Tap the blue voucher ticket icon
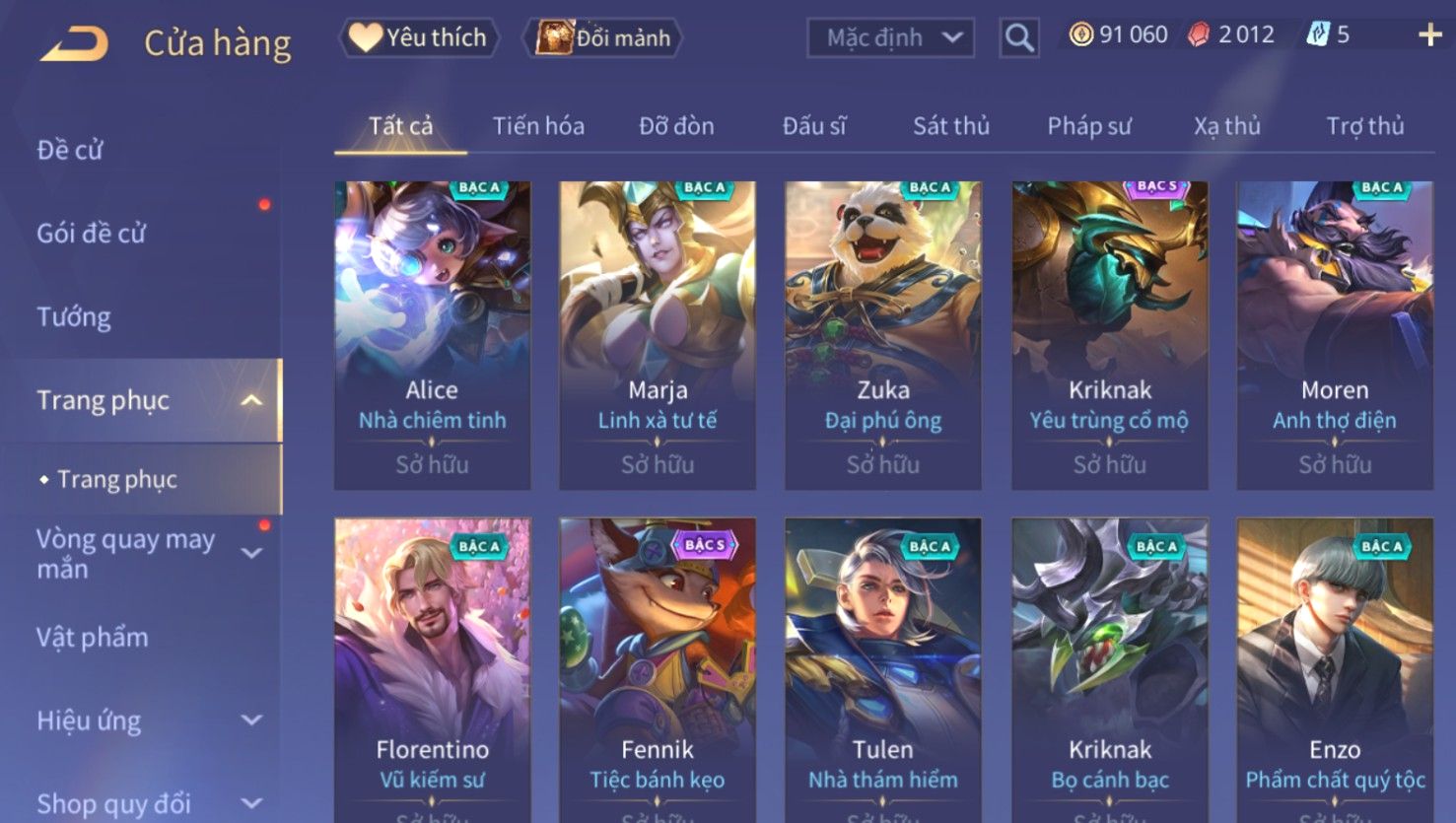The width and height of the screenshot is (1456, 823). [1318, 35]
